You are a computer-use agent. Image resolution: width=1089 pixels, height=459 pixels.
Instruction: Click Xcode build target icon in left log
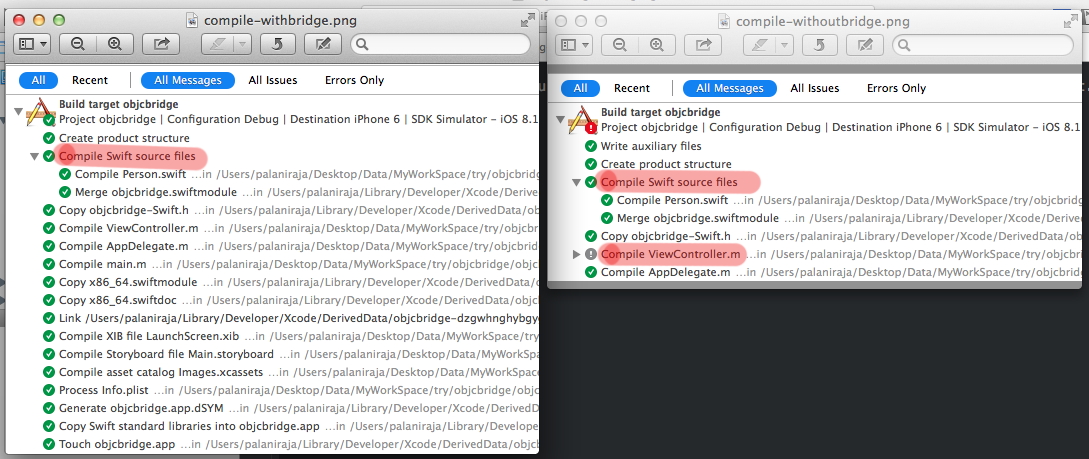pos(39,111)
